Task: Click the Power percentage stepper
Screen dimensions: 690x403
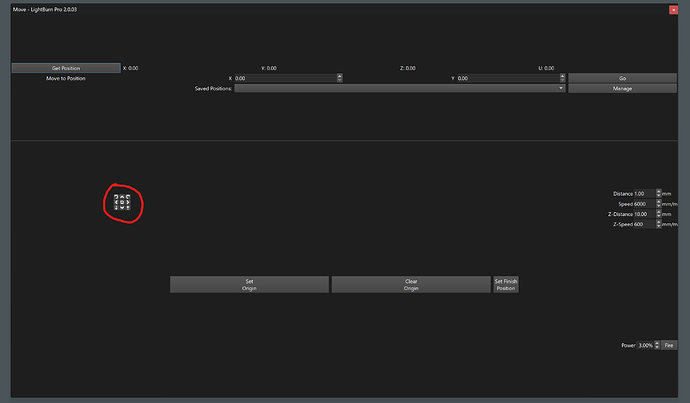Action: 659,345
